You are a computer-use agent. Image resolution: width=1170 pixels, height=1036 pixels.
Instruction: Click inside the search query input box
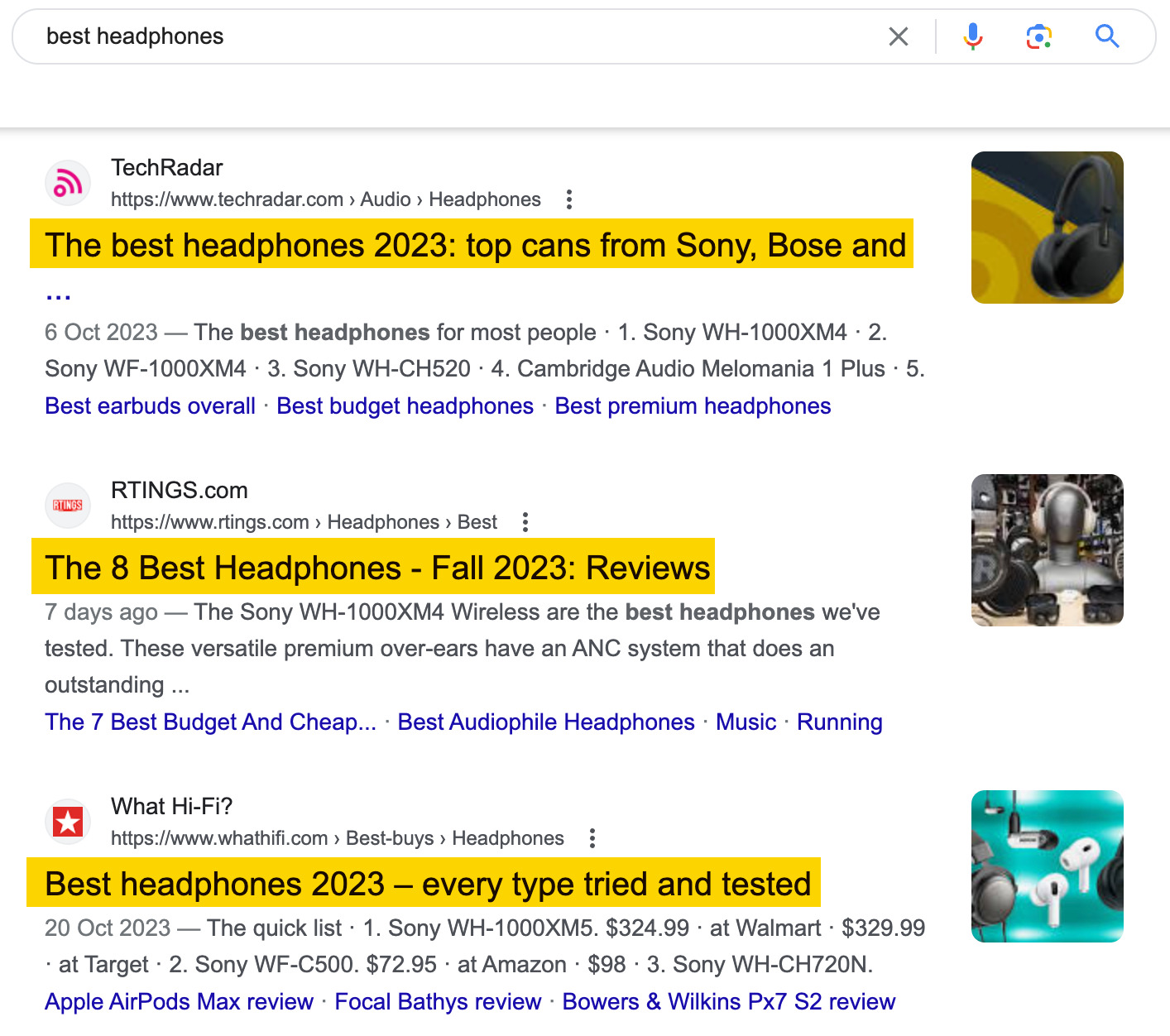331,36
